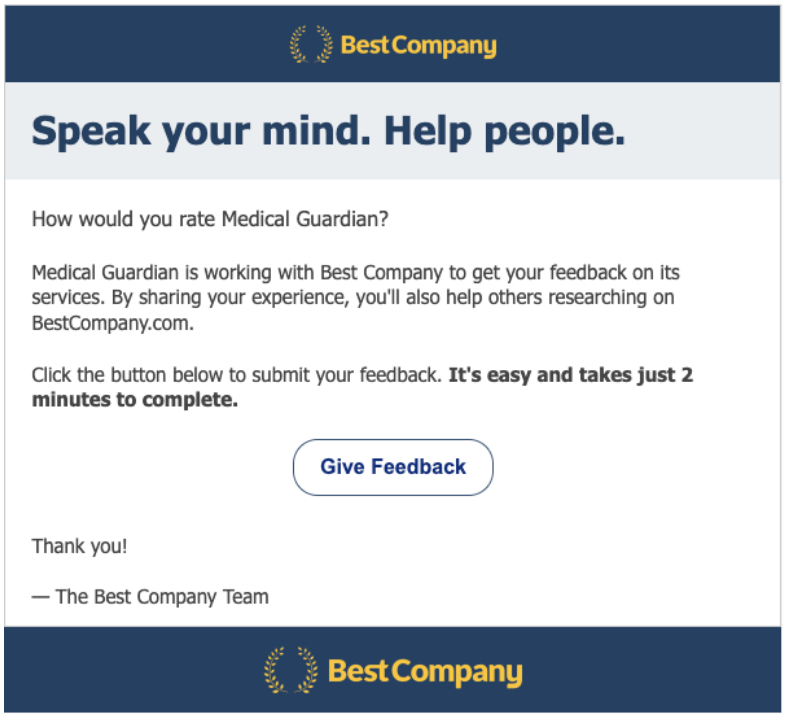Click the 'services. By sharing your experience' line
Image resolution: width=786 pixels, height=716 pixels.
(x=353, y=298)
